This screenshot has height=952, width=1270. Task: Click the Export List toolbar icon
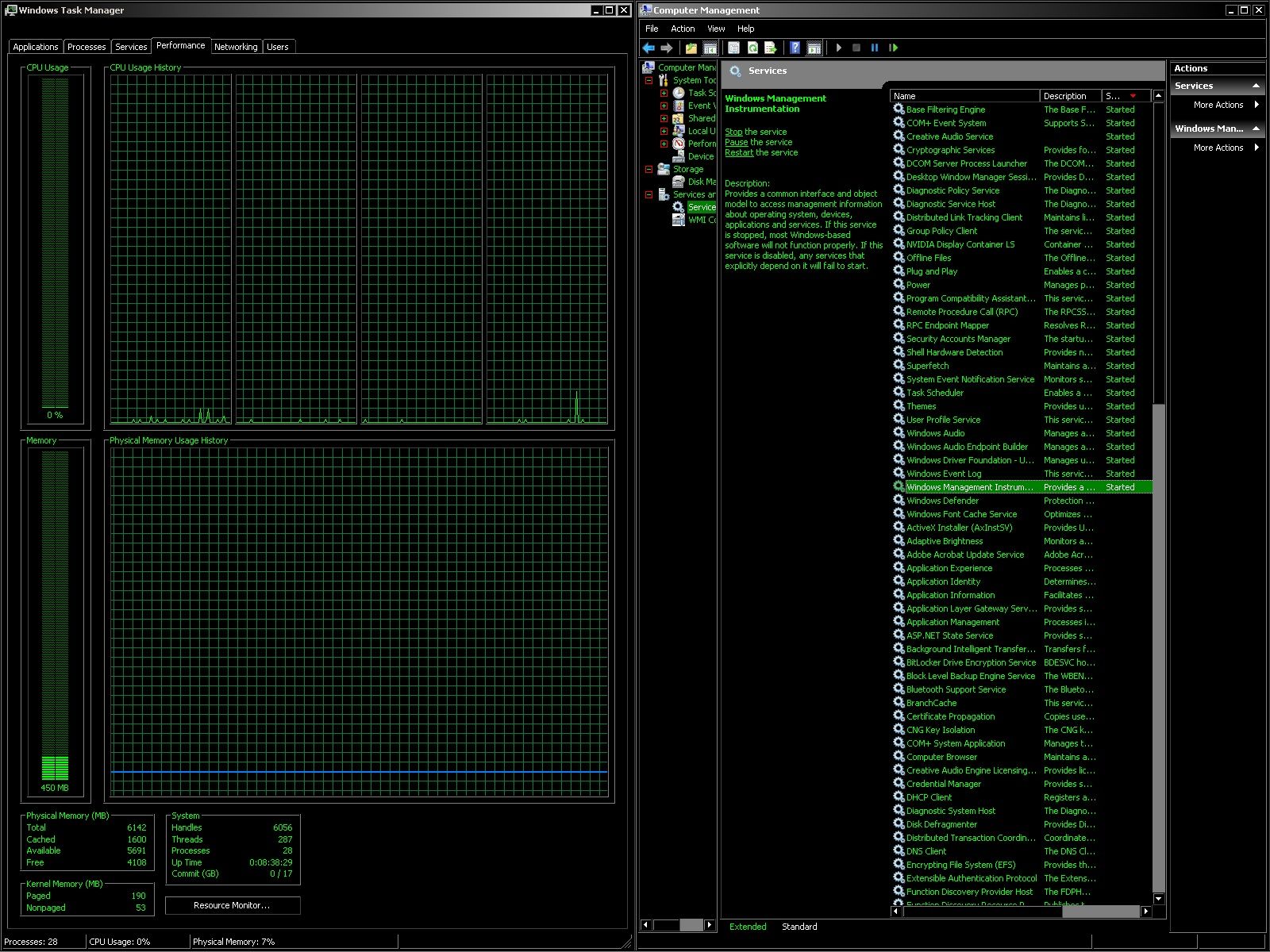click(770, 48)
